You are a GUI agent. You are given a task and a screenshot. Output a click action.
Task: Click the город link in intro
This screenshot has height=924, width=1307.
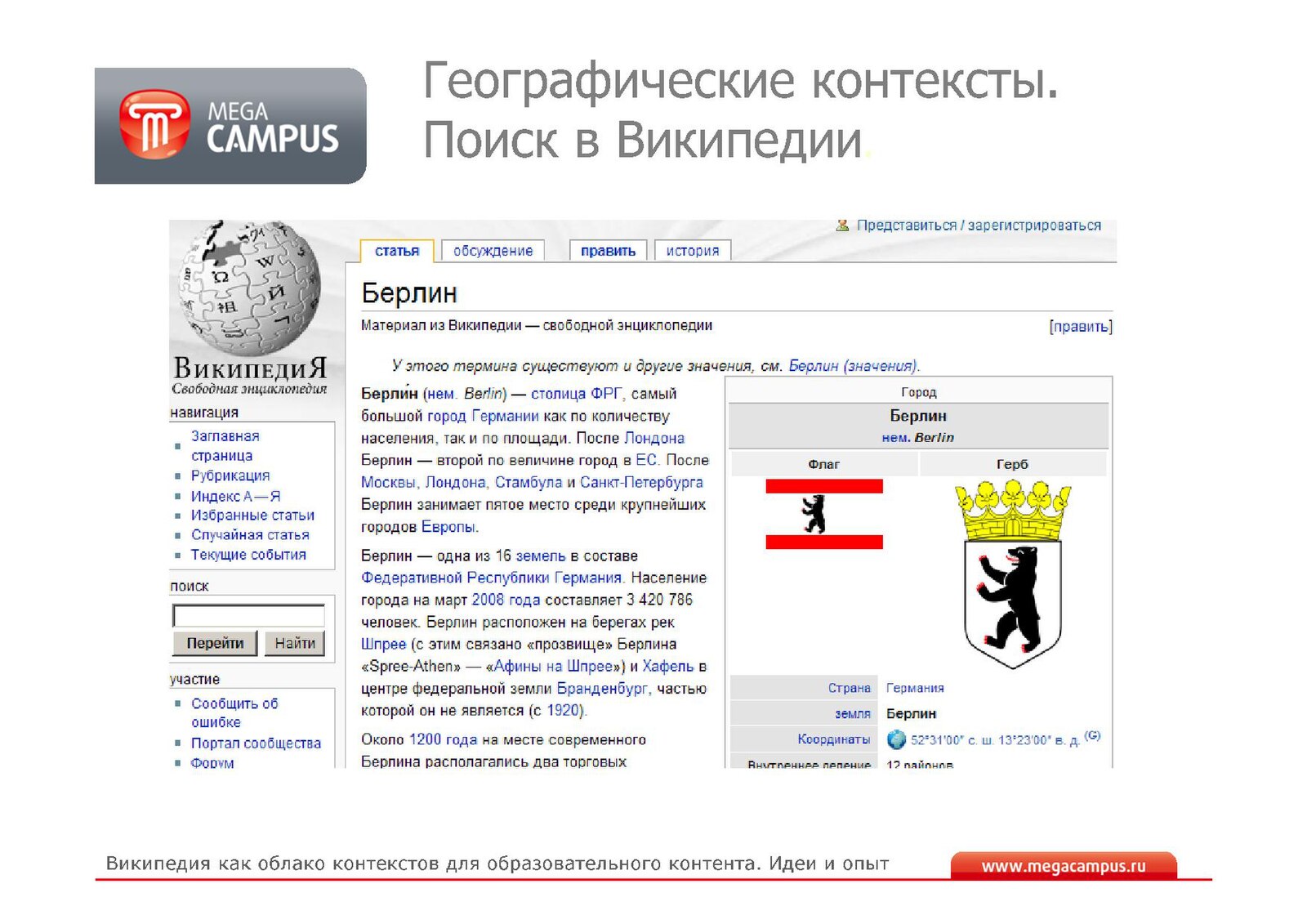[447, 416]
